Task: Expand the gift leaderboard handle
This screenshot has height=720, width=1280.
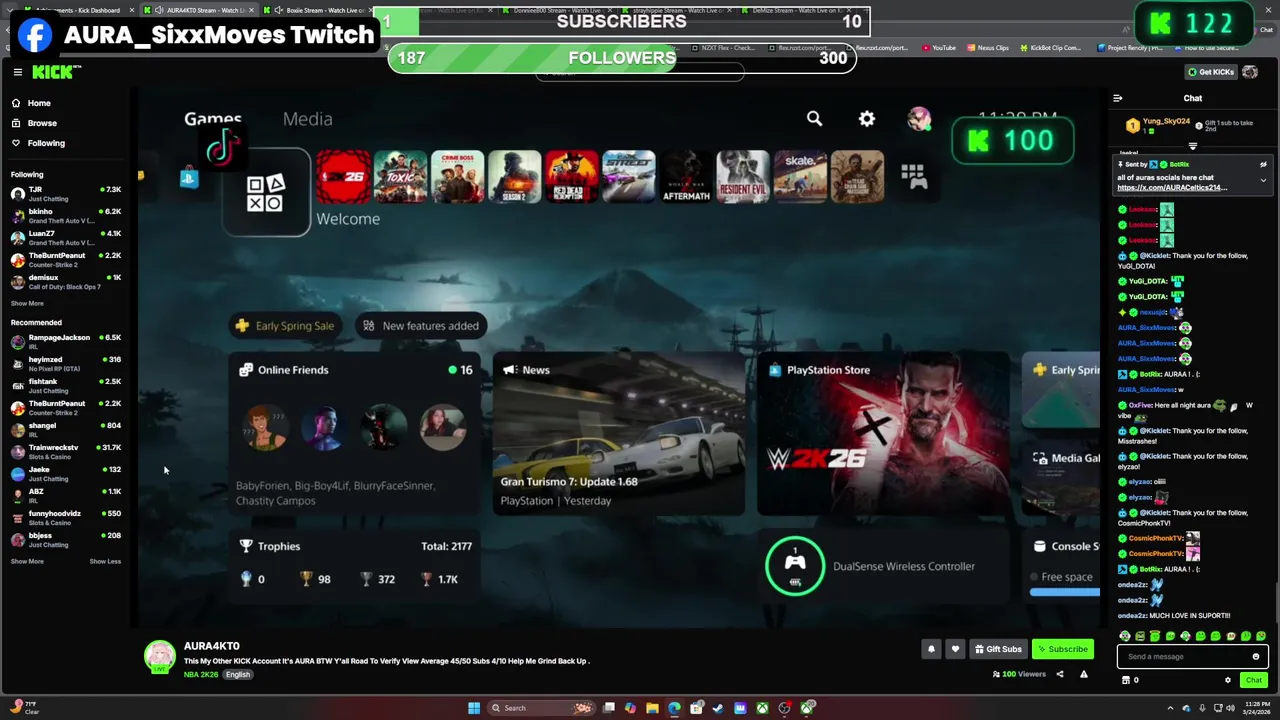Action: (x=1192, y=146)
